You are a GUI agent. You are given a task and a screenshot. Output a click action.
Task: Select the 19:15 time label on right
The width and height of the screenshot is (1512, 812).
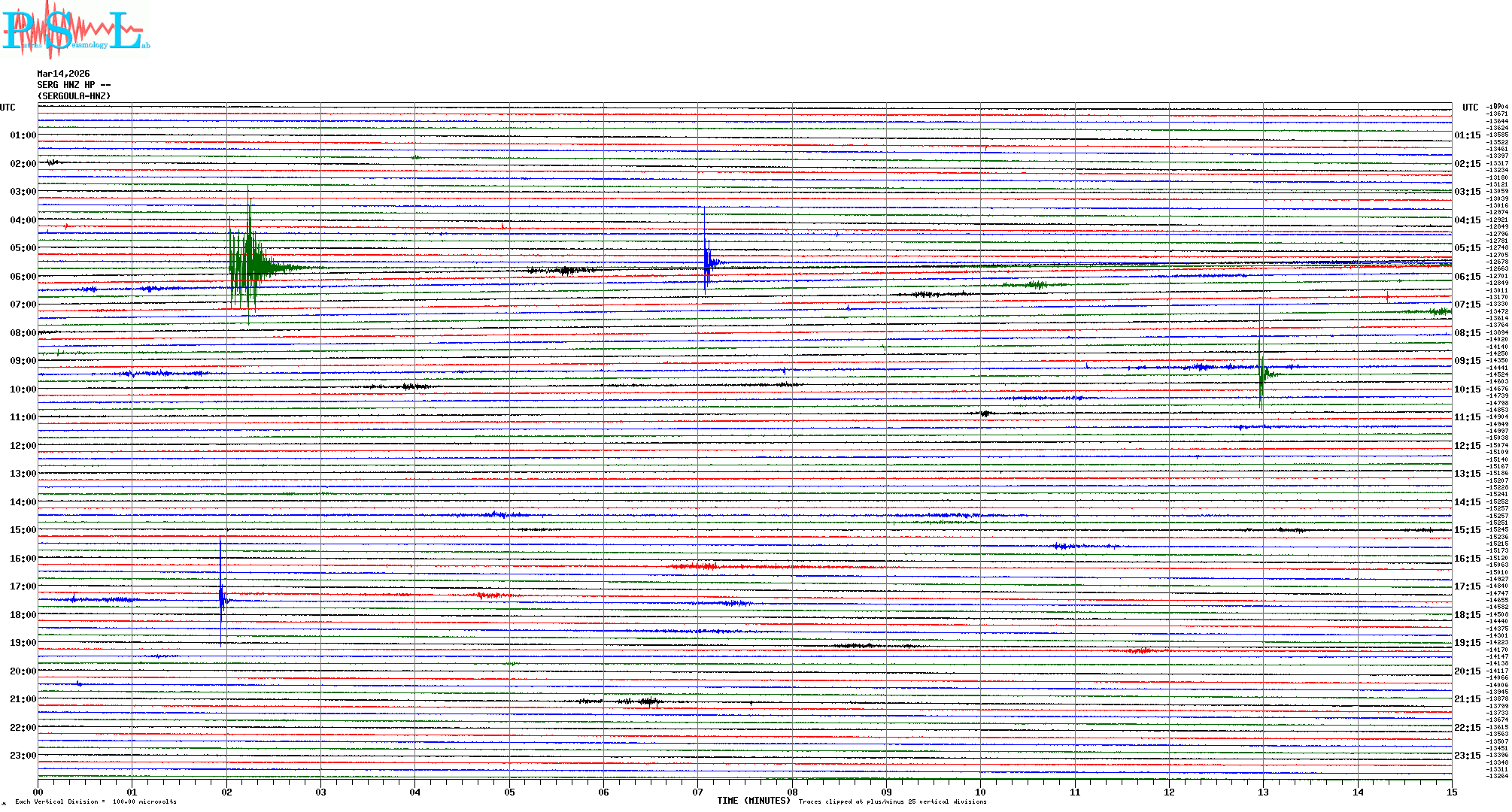point(1467,643)
